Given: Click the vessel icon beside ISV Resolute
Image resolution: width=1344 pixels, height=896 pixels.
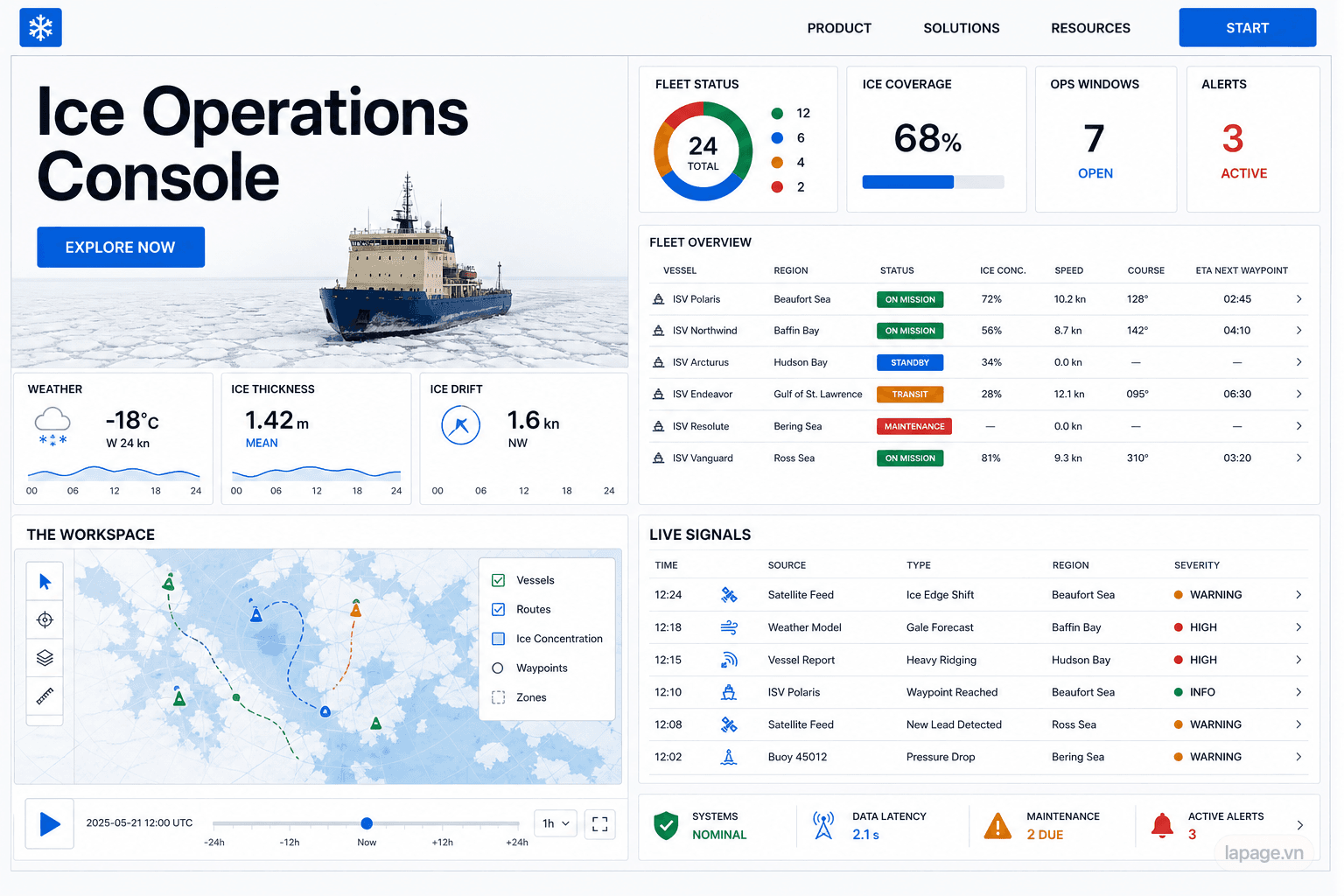Looking at the screenshot, I should pyautogui.click(x=658, y=426).
